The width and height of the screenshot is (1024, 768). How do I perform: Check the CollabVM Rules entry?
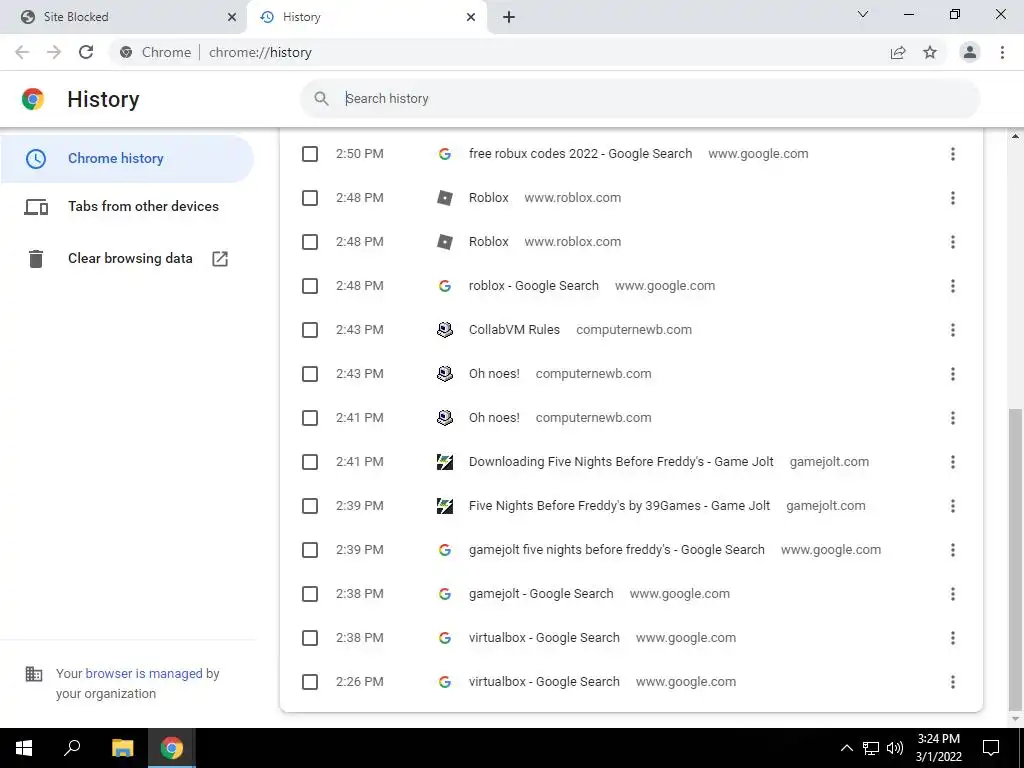pyautogui.click(x=310, y=330)
